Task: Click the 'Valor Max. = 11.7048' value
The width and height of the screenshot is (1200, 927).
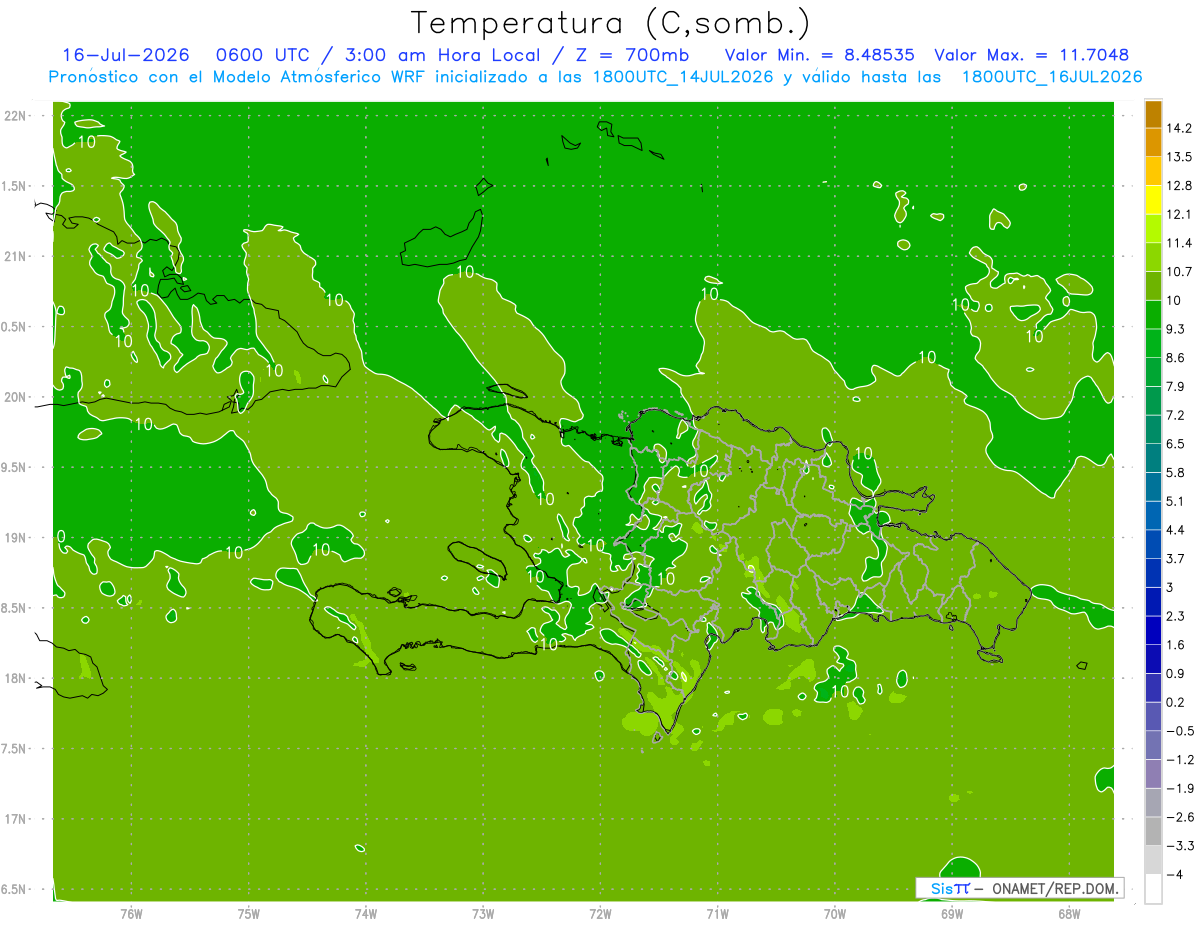Action: (1032, 55)
